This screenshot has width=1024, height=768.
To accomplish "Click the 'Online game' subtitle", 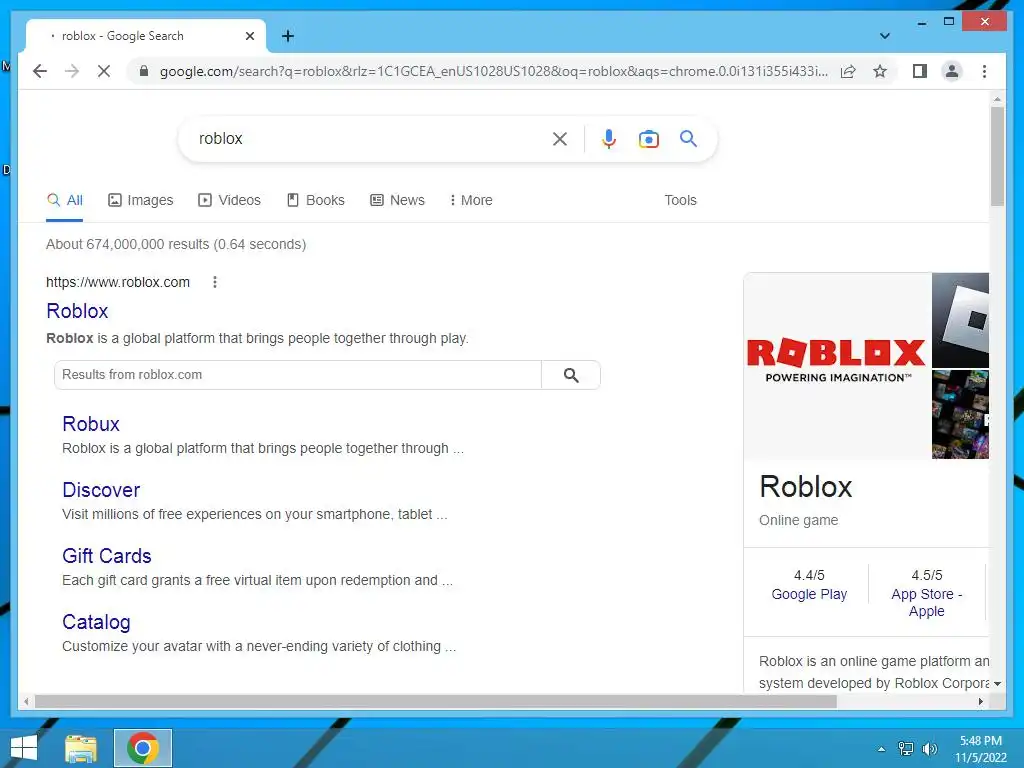I will coord(798,520).
